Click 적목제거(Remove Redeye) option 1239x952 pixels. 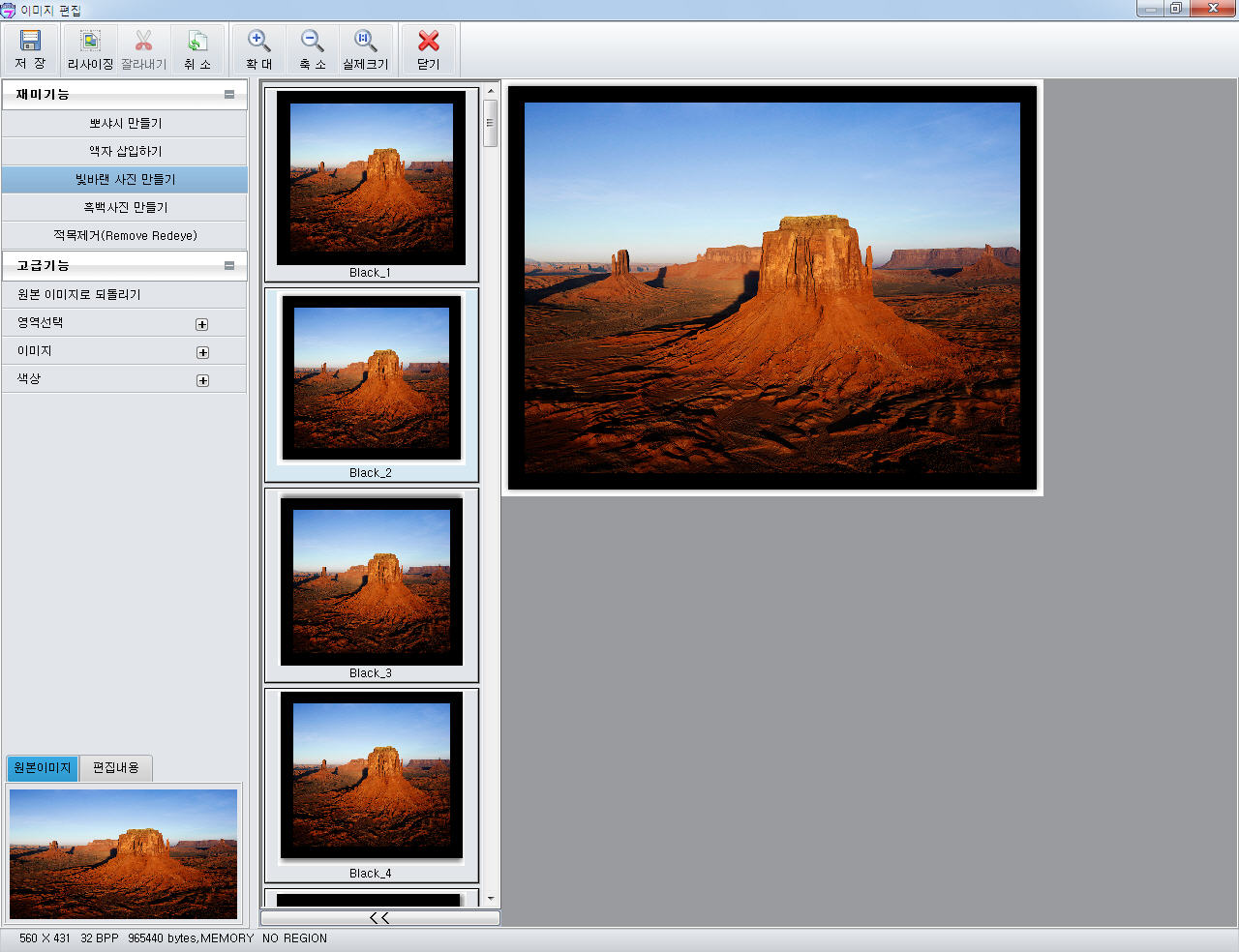click(x=125, y=235)
